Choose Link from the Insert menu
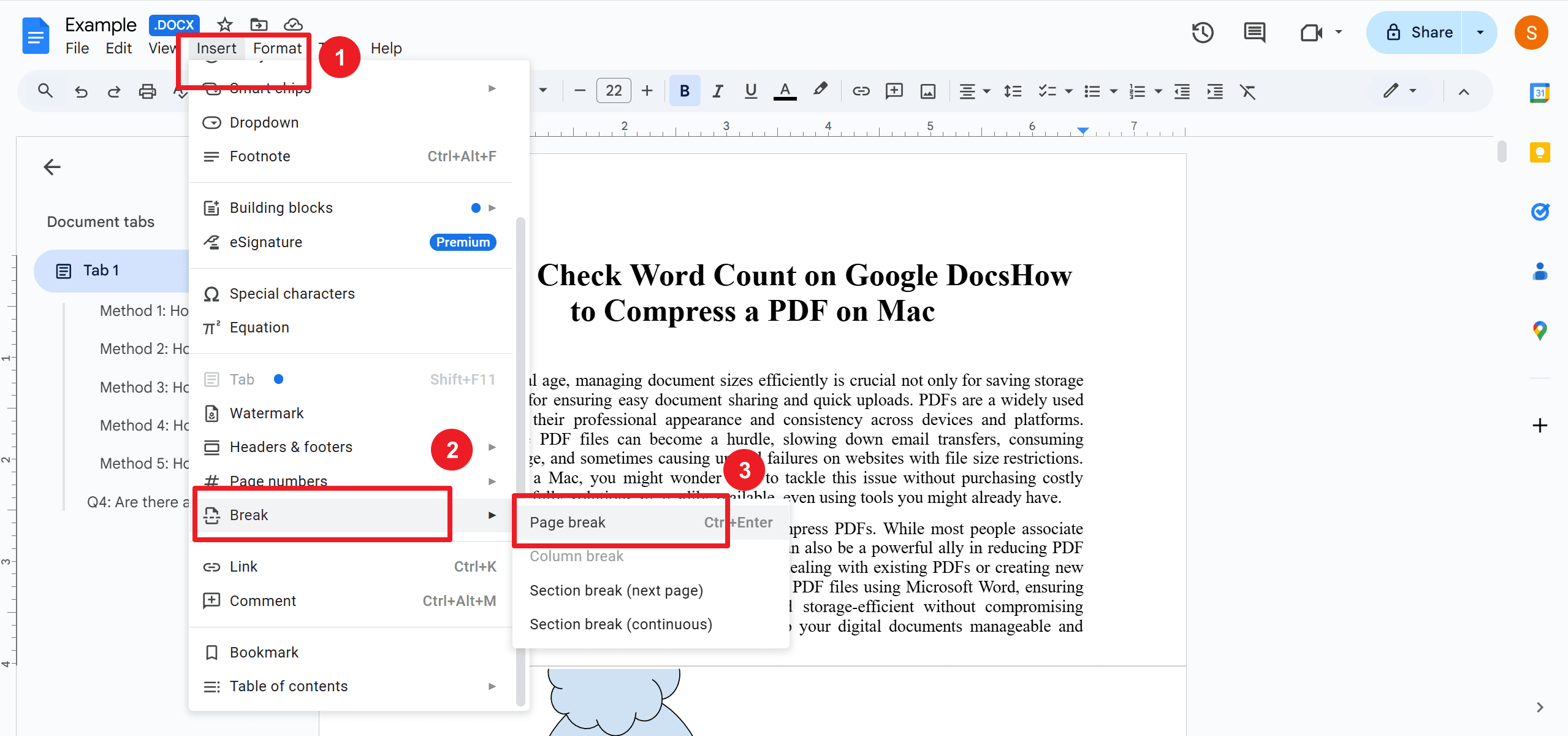The width and height of the screenshot is (1568, 736). 351,567
